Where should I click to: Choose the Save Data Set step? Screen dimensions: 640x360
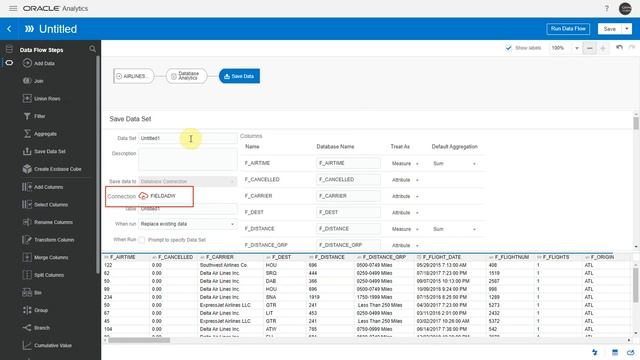44,151
